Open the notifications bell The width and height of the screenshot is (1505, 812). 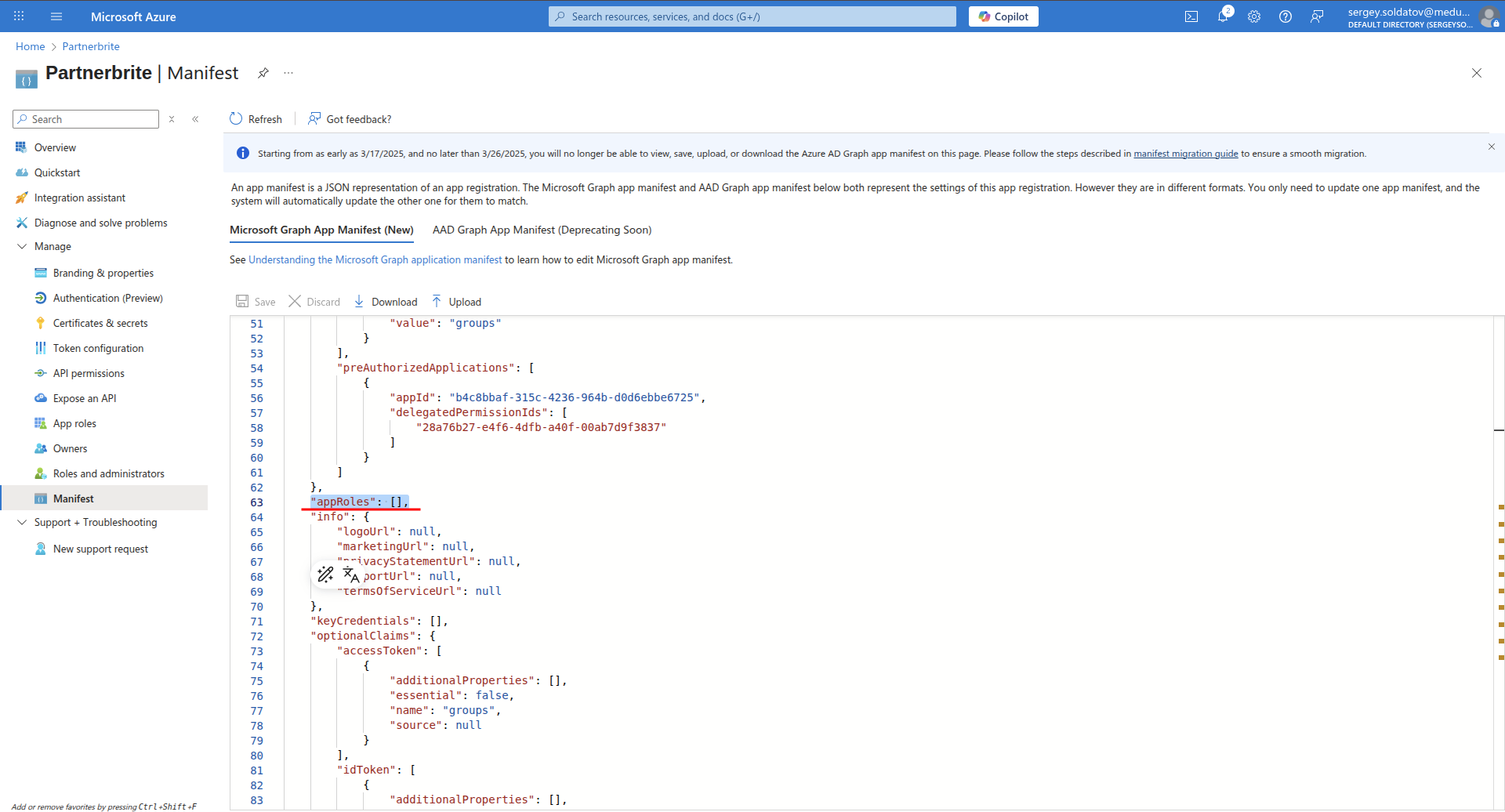pyautogui.click(x=1223, y=16)
